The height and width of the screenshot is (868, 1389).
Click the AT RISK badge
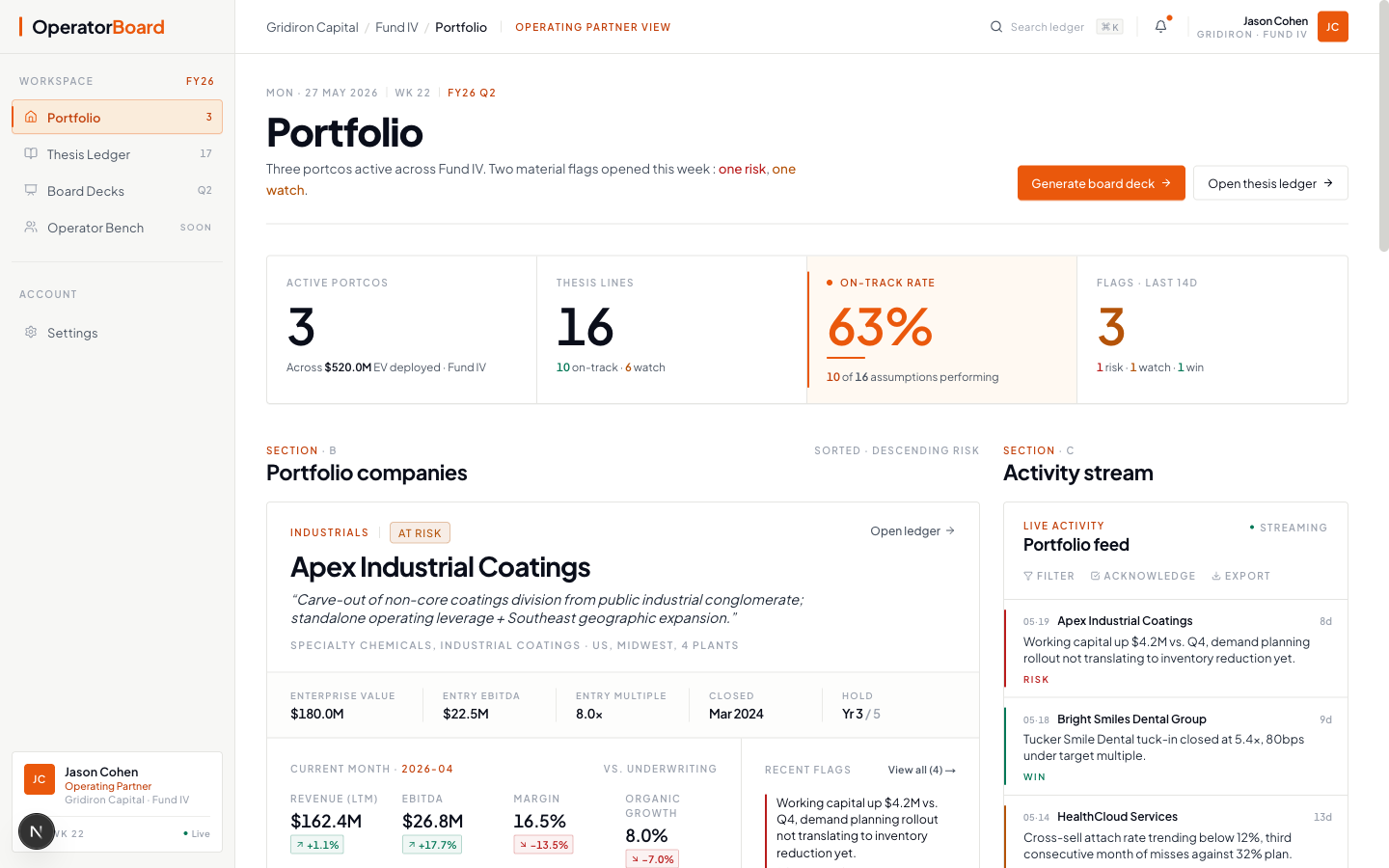click(x=420, y=532)
